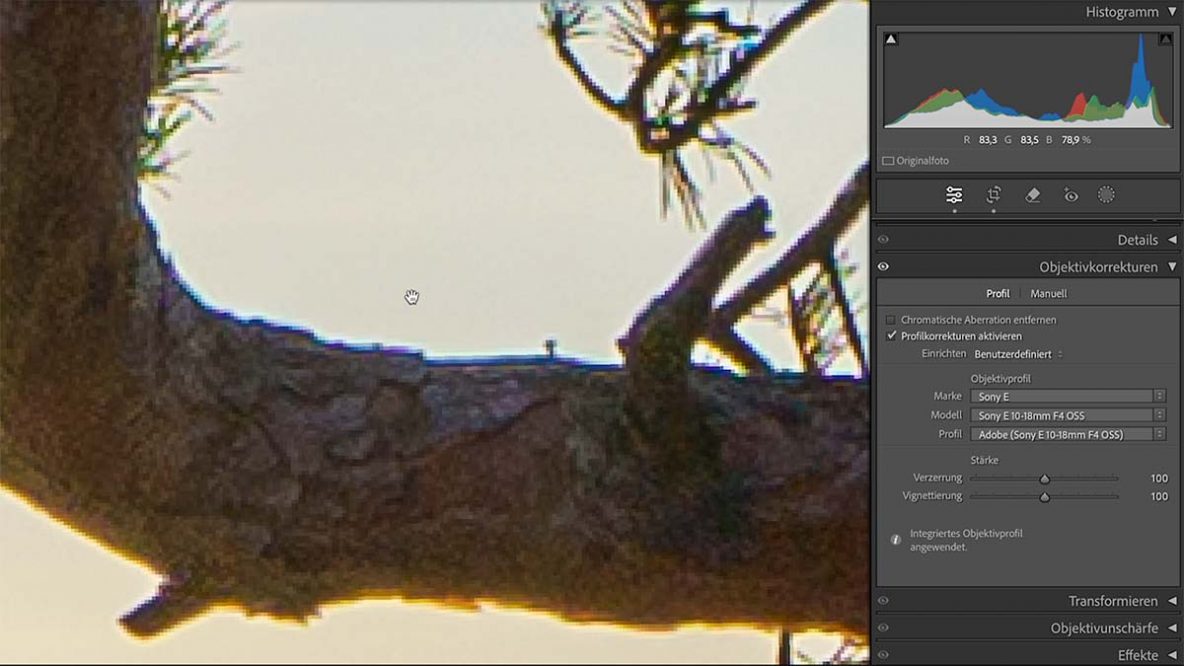Click the Verzerrung slider handle

point(1045,479)
